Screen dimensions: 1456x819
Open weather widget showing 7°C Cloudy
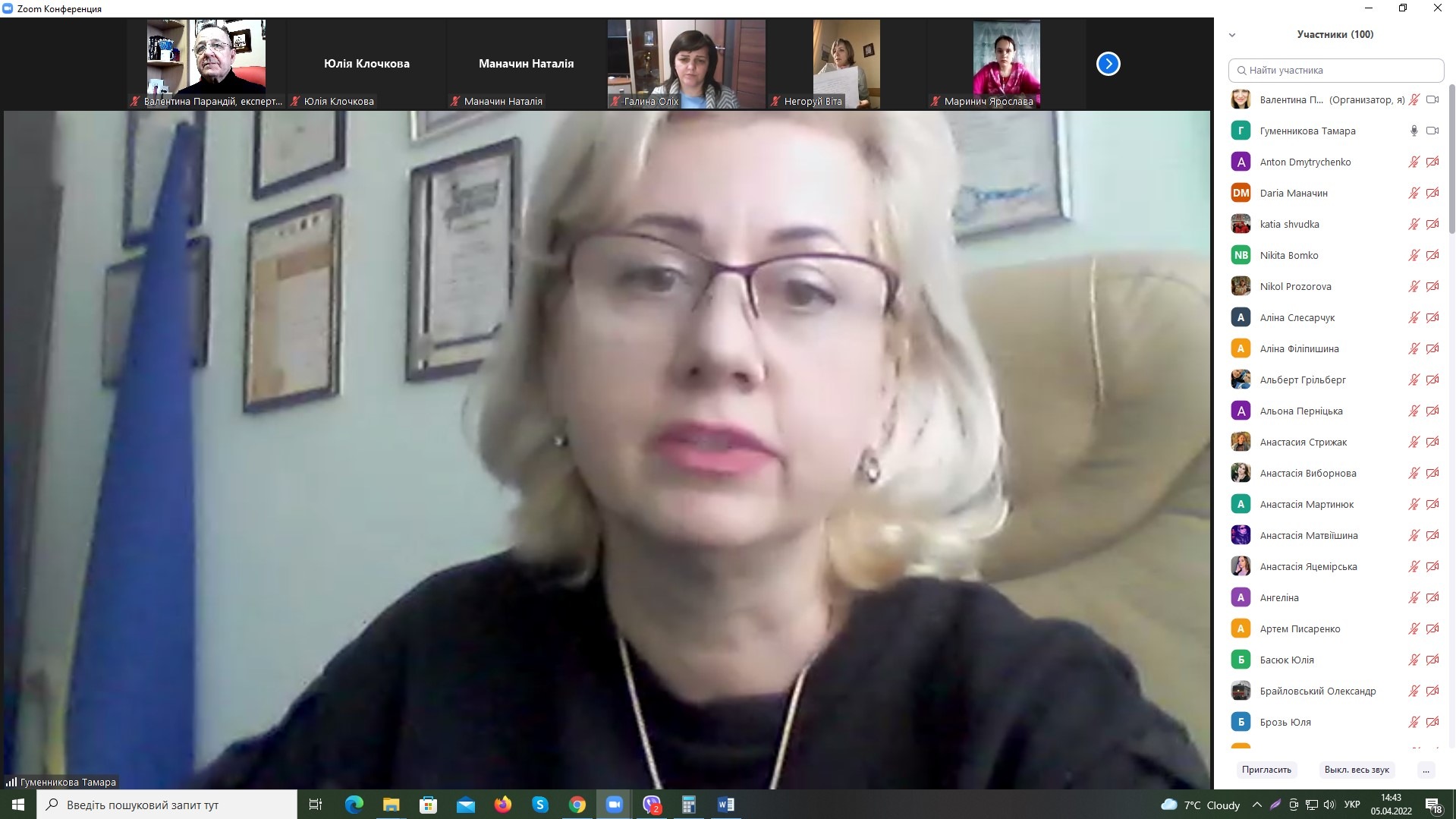pyautogui.click(x=1200, y=805)
